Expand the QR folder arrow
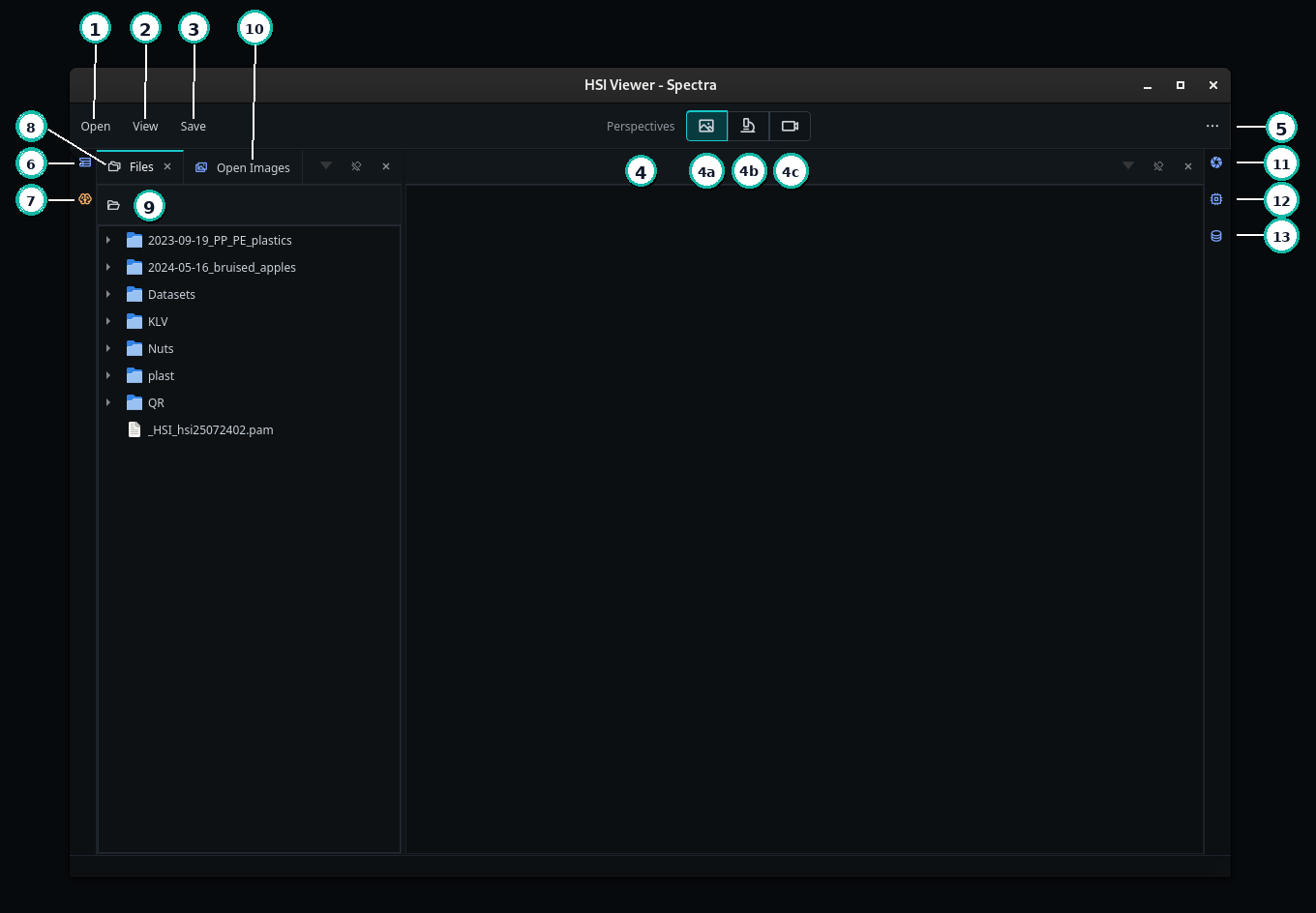This screenshot has width=1316, height=913. pos(108,402)
